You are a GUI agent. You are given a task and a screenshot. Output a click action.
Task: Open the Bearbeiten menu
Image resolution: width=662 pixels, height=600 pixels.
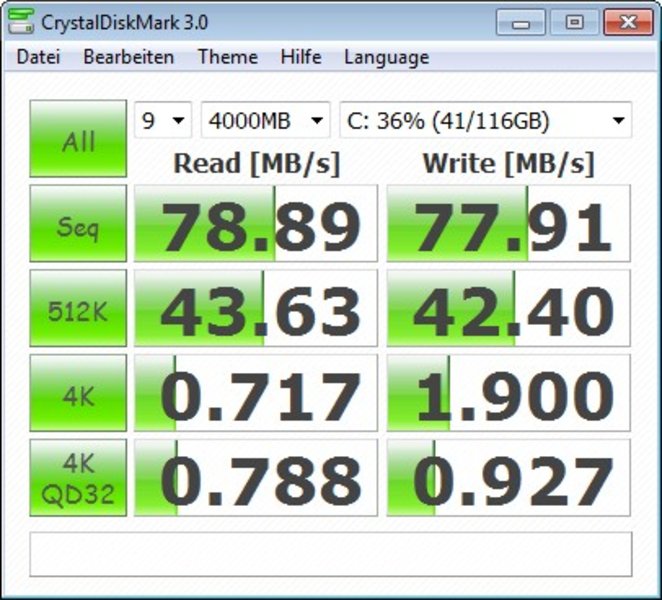128,57
